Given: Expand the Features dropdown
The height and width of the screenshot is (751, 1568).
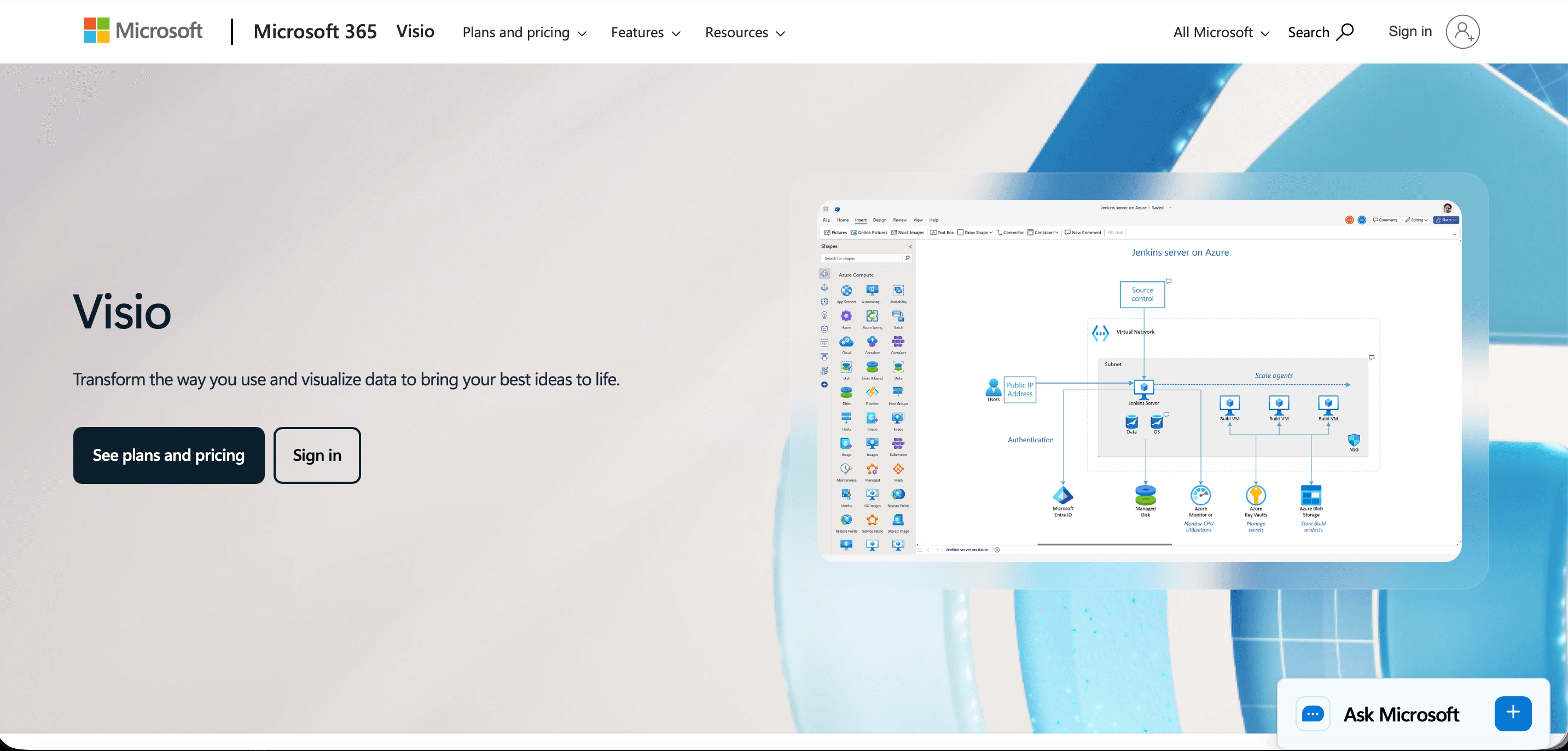Looking at the screenshot, I should [x=645, y=32].
